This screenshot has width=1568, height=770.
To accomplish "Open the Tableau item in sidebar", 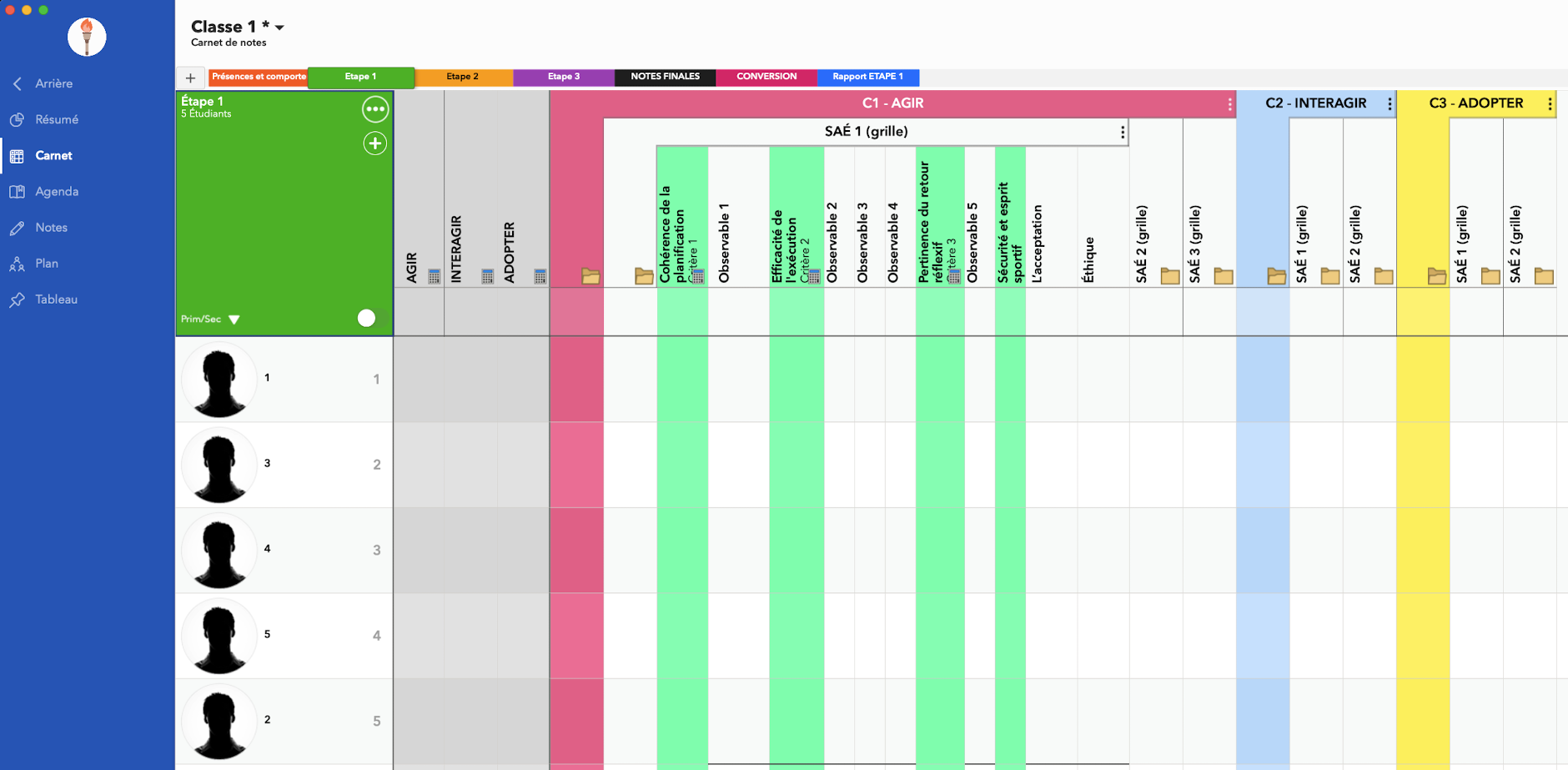I will [x=56, y=299].
